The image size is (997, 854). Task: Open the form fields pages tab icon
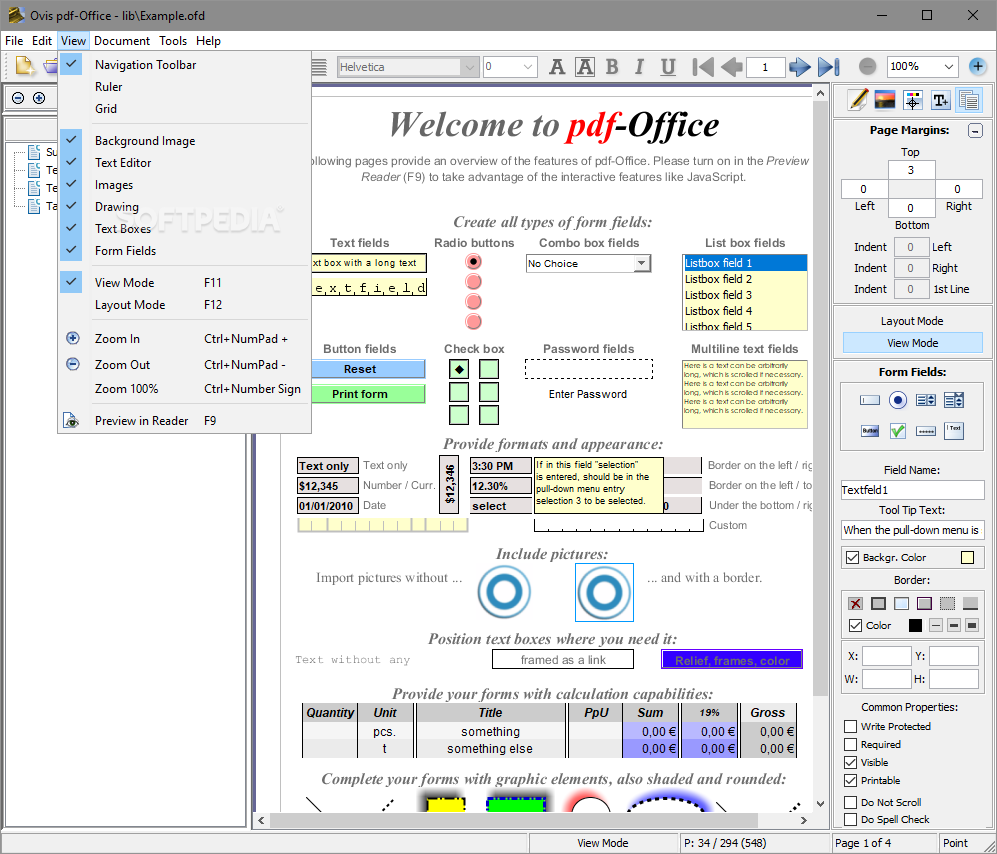coord(968,100)
